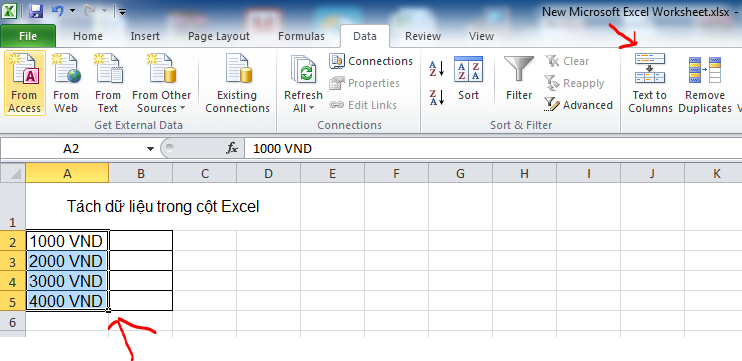Select column J header
Viewport: 742px width, 361px height.
652,173
